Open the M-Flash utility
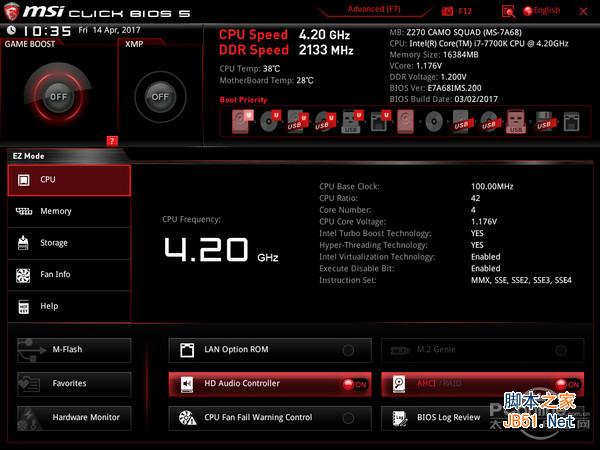 coord(74,350)
